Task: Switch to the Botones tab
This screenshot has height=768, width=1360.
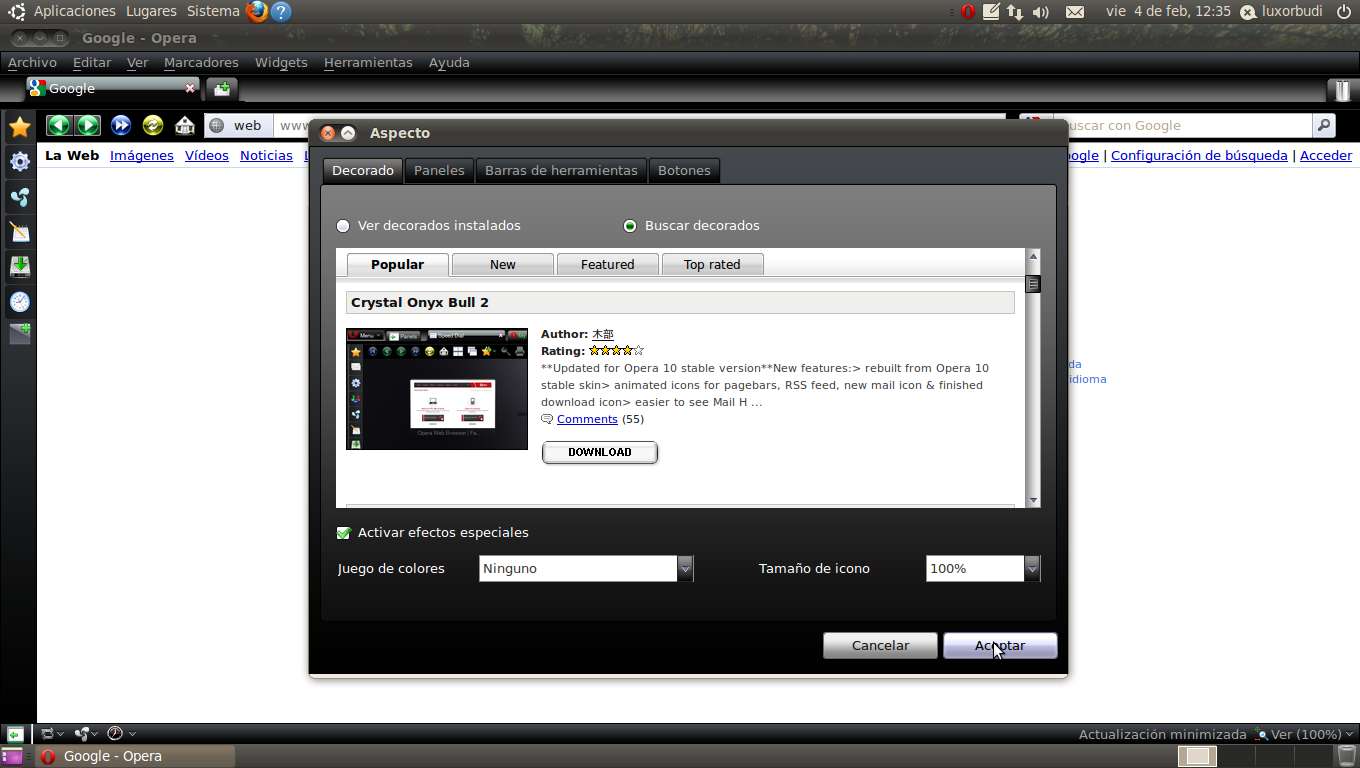Action: point(684,170)
